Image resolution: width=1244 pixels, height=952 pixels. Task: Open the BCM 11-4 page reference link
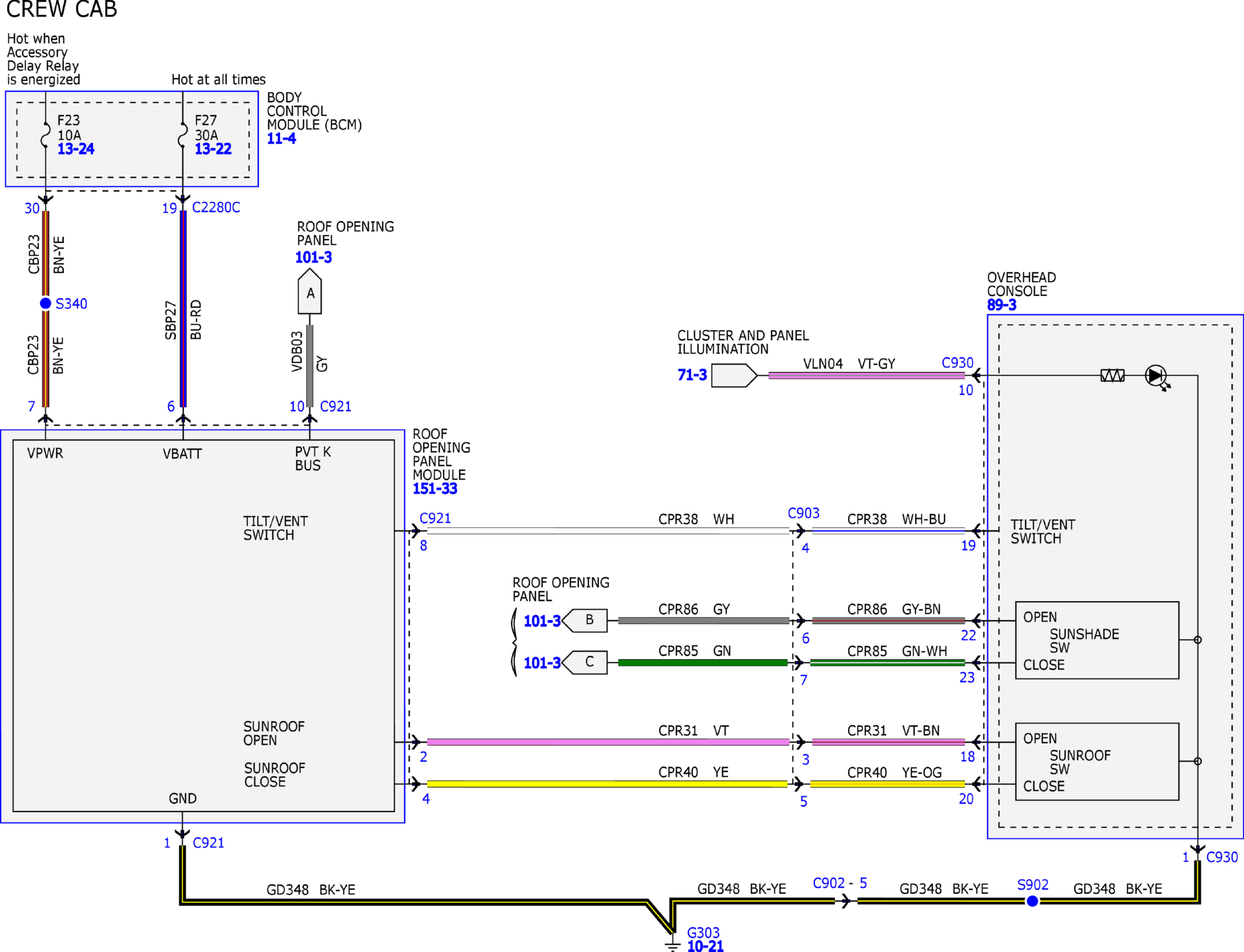(282, 138)
